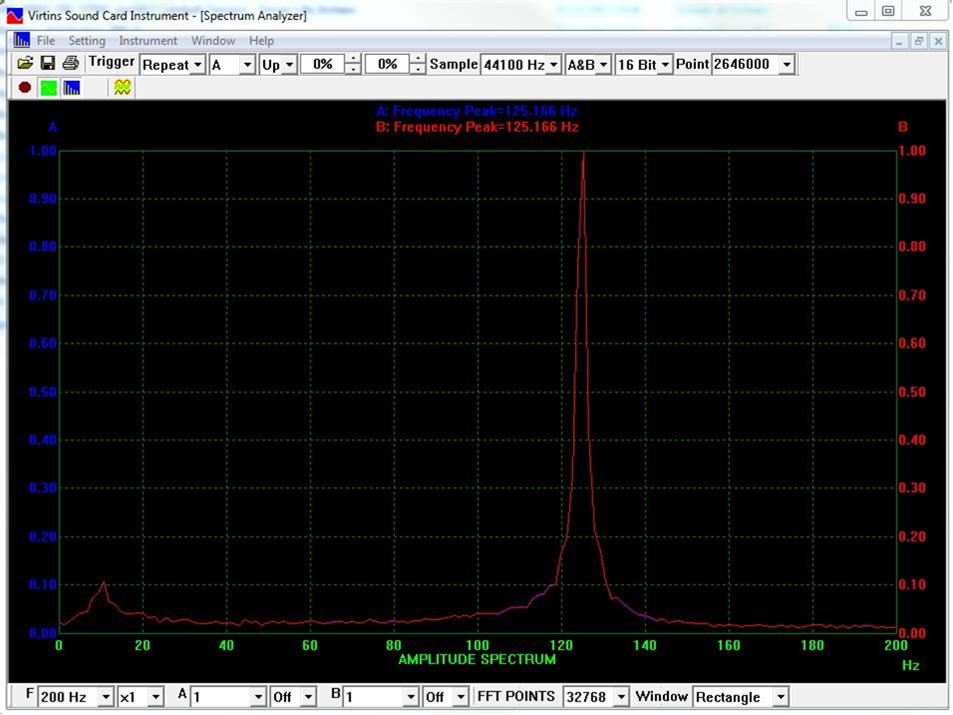The width and height of the screenshot is (953, 715).
Task: Expand the F 200 Hz range dropdown
Action: point(106,697)
